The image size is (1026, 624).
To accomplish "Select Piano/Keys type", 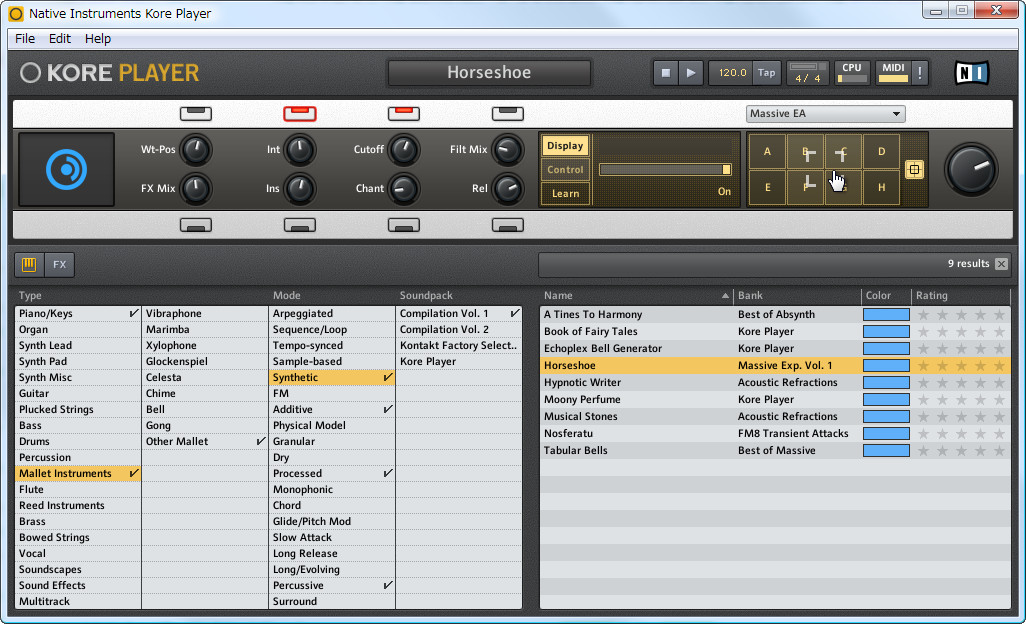I will pos(78,313).
